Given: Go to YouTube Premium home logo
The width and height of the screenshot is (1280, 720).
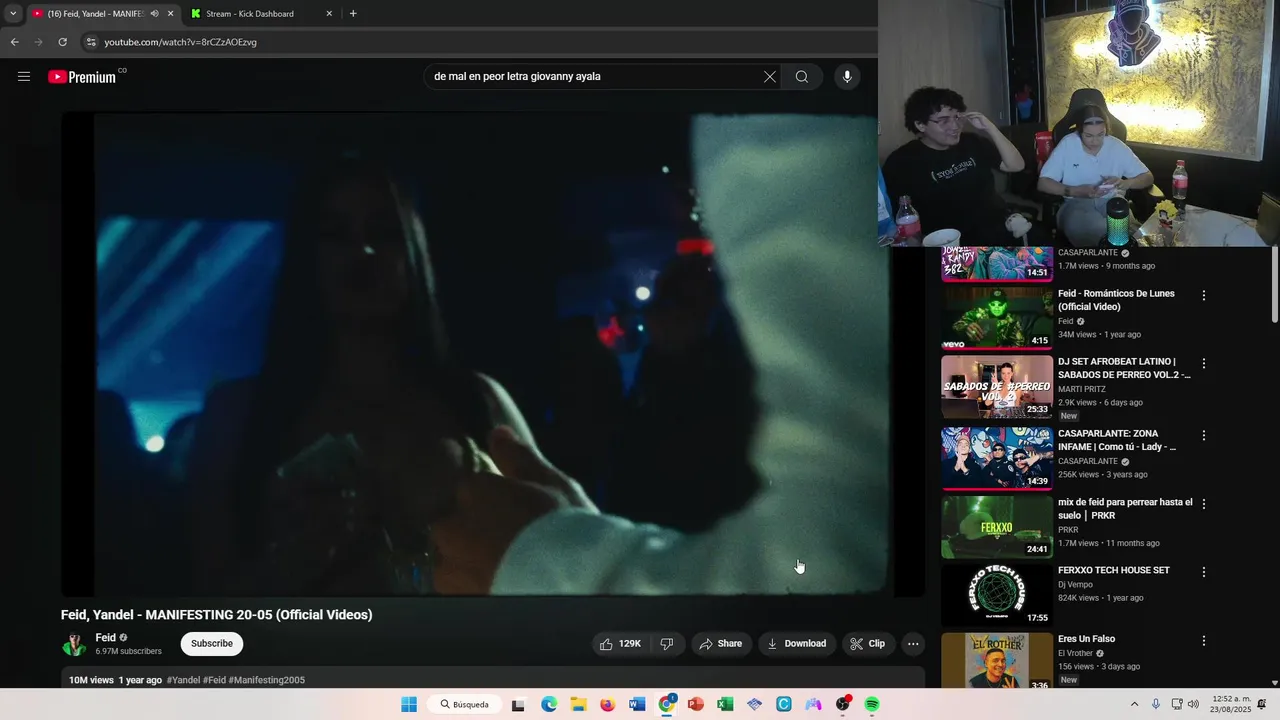Looking at the screenshot, I should [x=82, y=77].
